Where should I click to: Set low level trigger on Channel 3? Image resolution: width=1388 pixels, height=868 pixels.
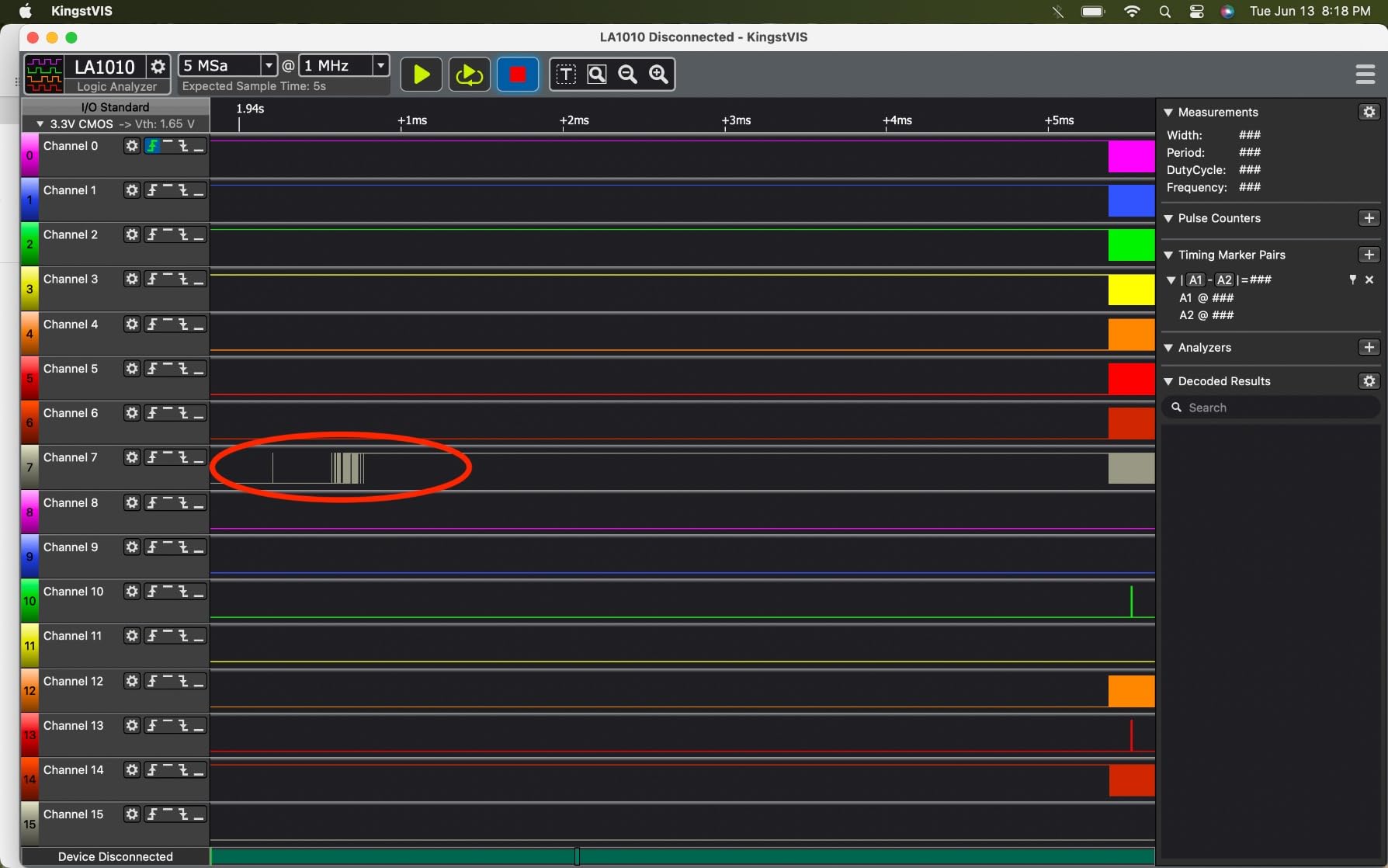[199, 279]
